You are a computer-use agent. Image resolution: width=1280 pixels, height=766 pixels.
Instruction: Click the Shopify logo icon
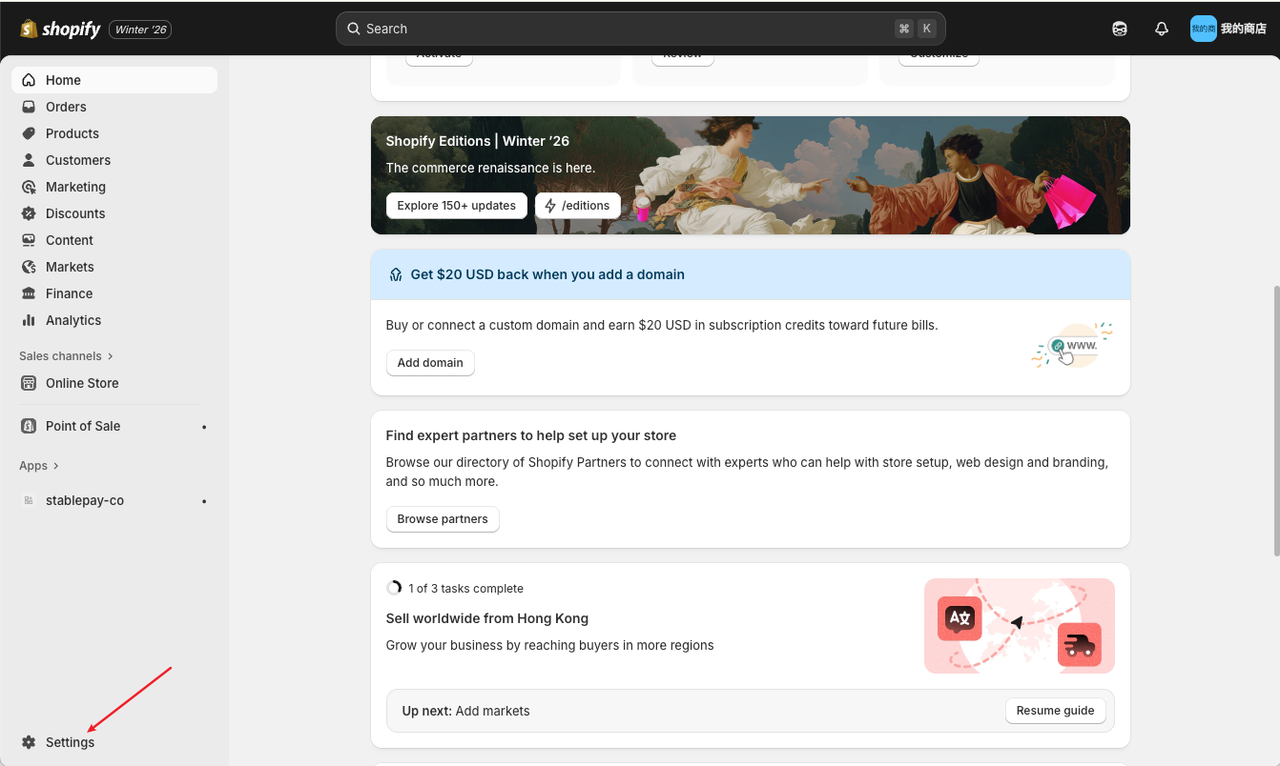pyautogui.click(x=29, y=29)
